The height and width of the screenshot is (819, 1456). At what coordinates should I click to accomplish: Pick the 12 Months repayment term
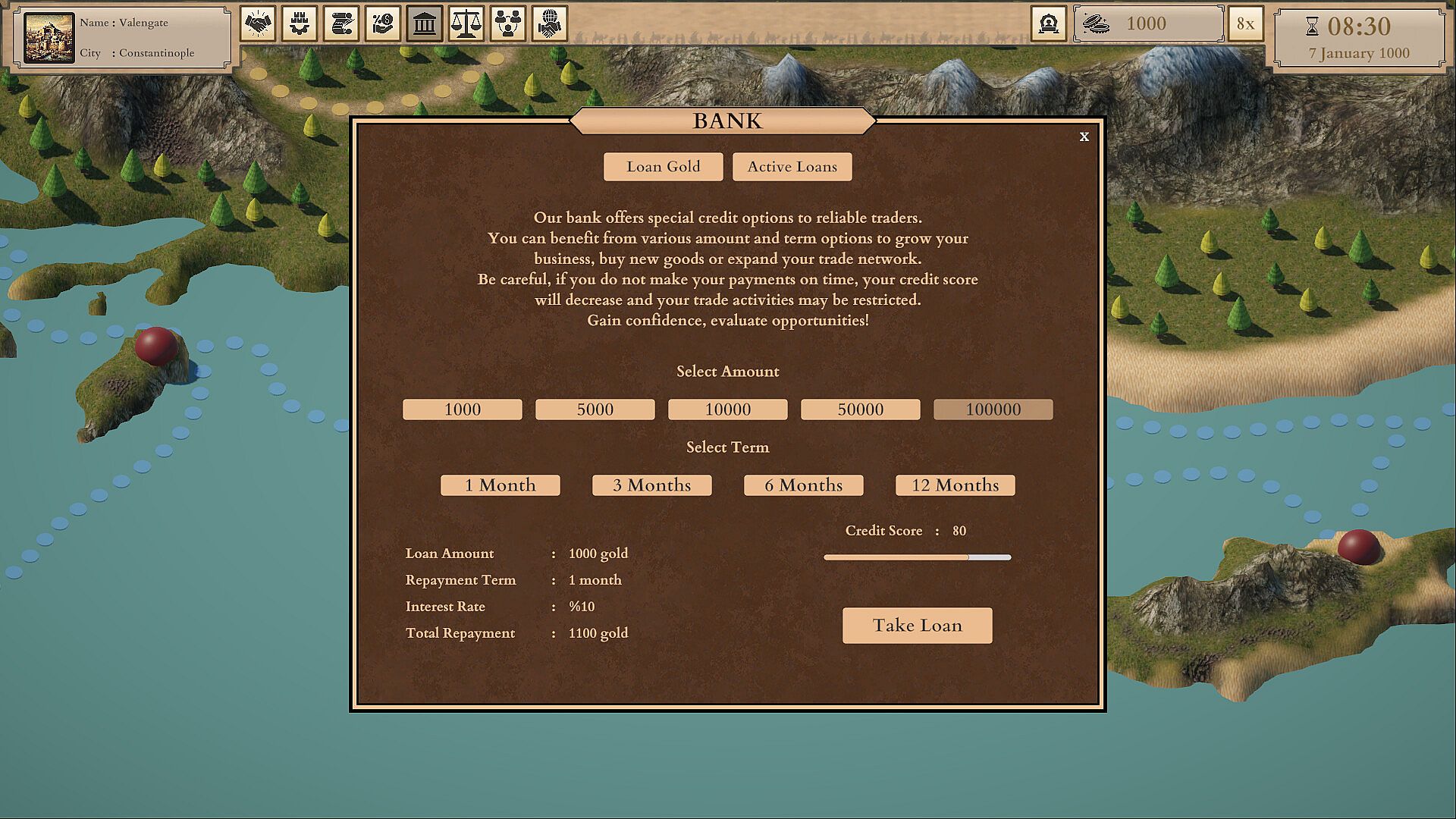(955, 485)
